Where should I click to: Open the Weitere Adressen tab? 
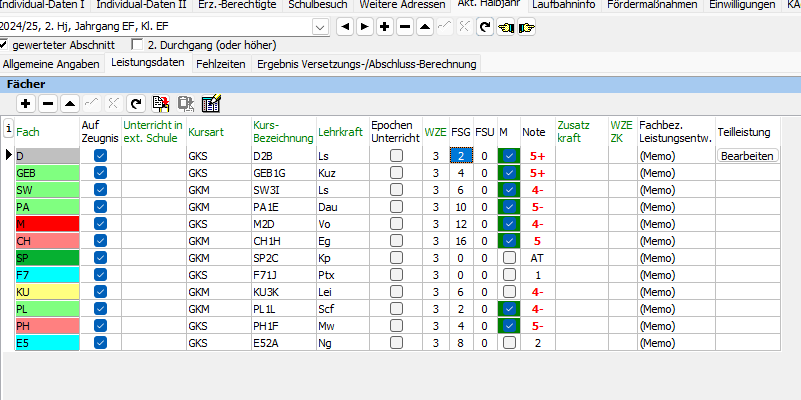pyautogui.click(x=402, y=5)
